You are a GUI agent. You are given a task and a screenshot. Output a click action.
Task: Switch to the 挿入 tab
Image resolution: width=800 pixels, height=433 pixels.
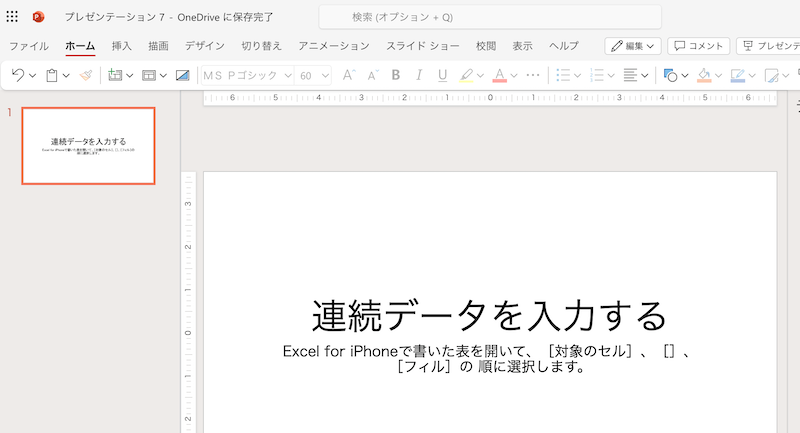pos(122,46)
